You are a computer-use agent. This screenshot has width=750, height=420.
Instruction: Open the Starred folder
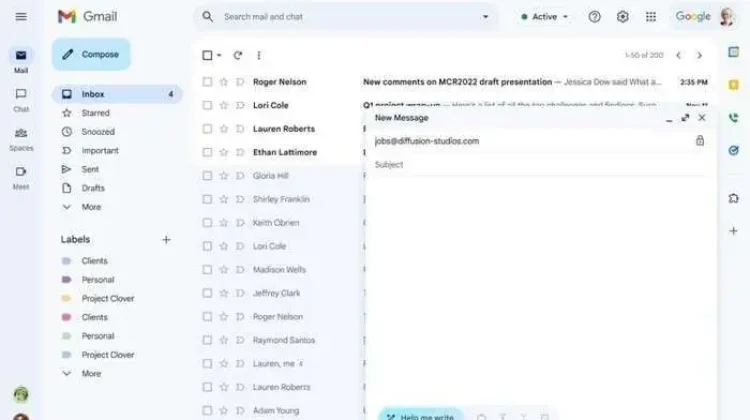96,113
